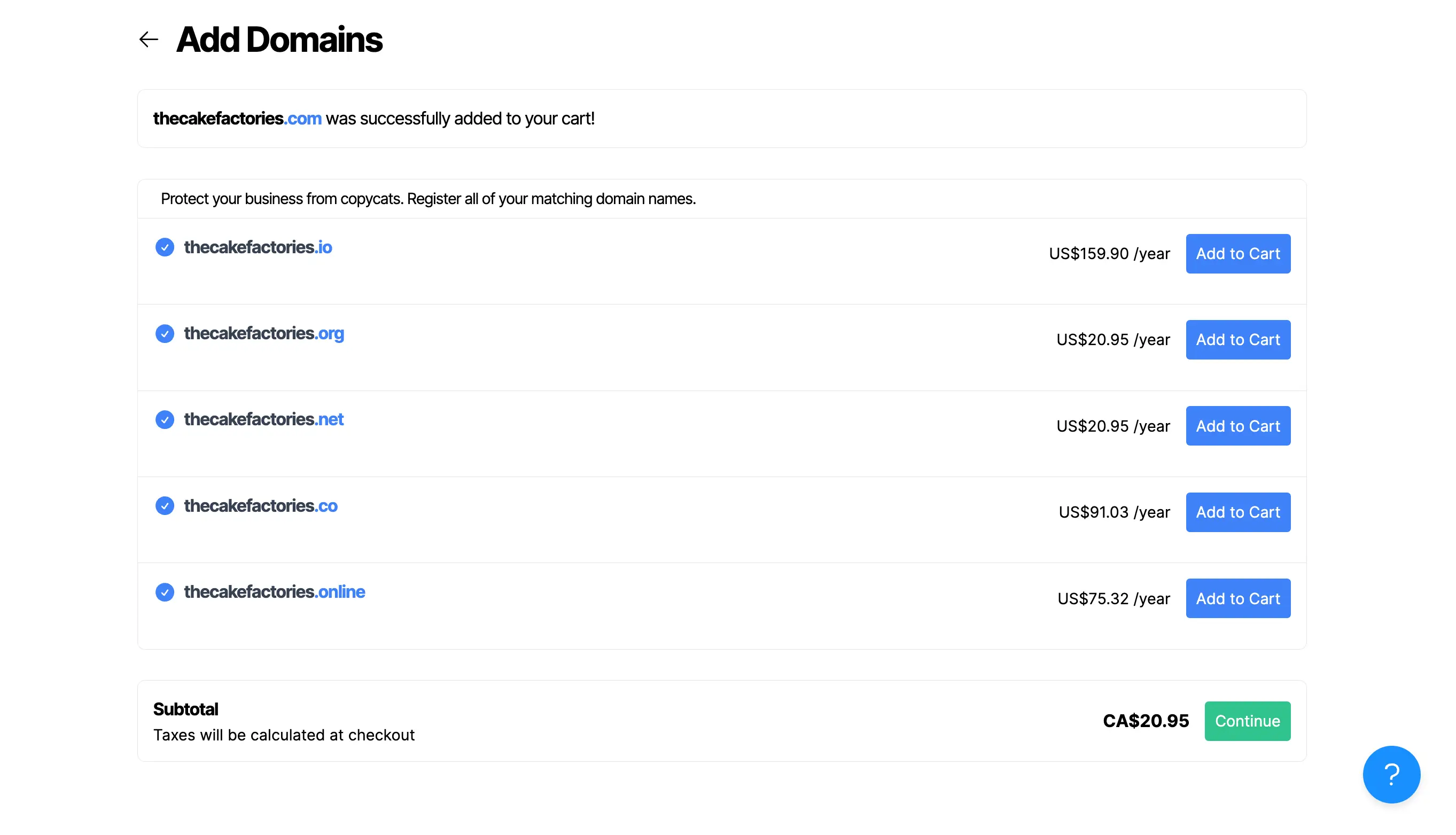Open the thecakefactories.online domain link
Viewport: 1456px width, 835px height.
[274, 592]
